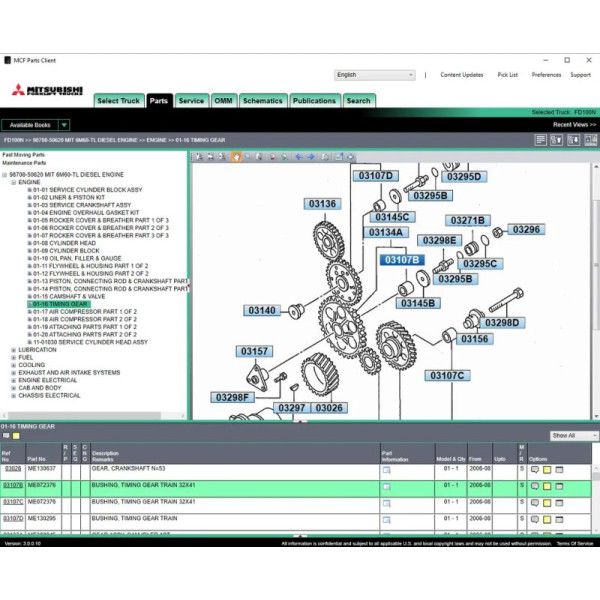The height and width of the screenshot is (600, 600).
Task: Click the 03136 gear callout label
Action: (323, 204)
